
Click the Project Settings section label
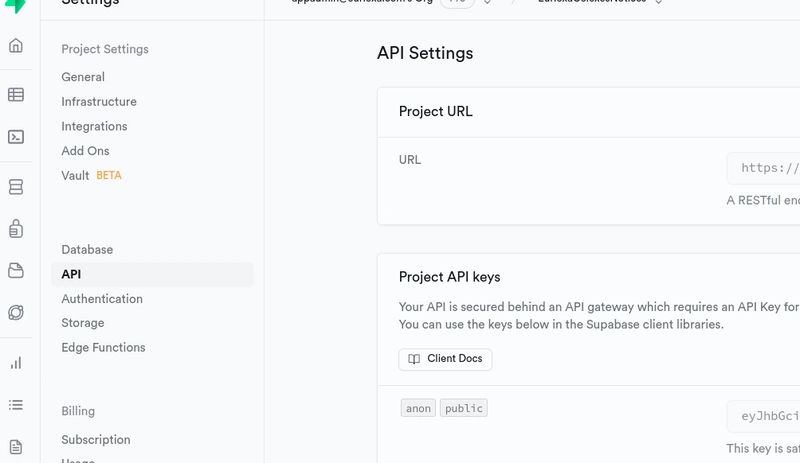tap(105, 49)
